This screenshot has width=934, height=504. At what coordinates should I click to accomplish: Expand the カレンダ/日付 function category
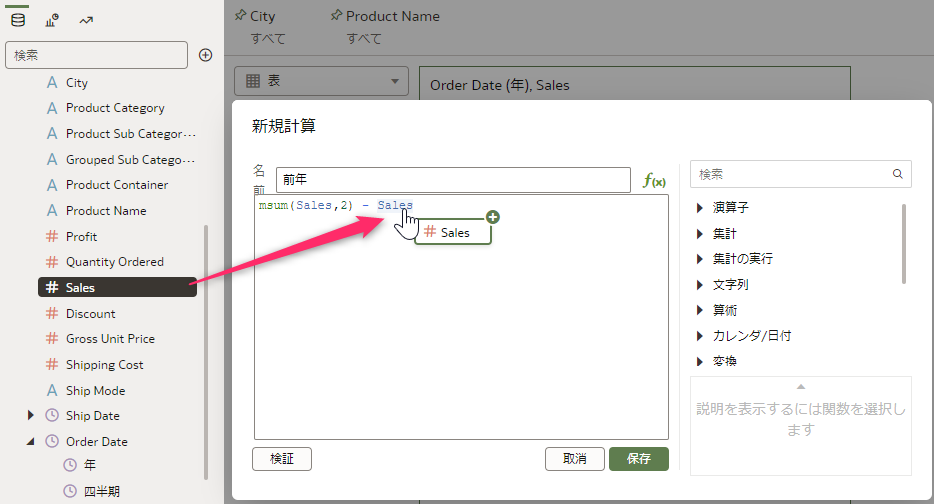coord(700,336)
